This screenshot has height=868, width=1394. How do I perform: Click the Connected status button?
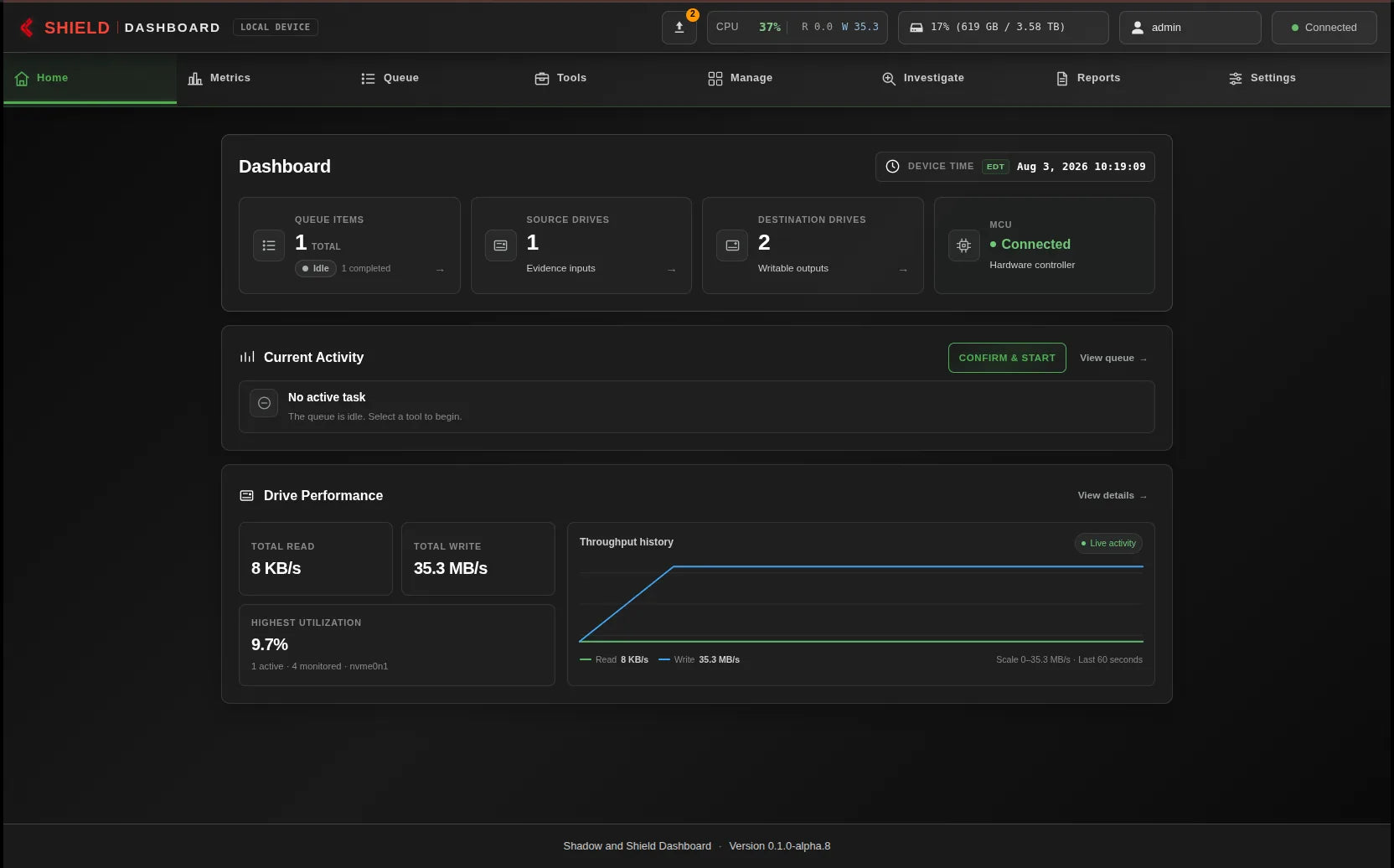[x=1324, y=28]
